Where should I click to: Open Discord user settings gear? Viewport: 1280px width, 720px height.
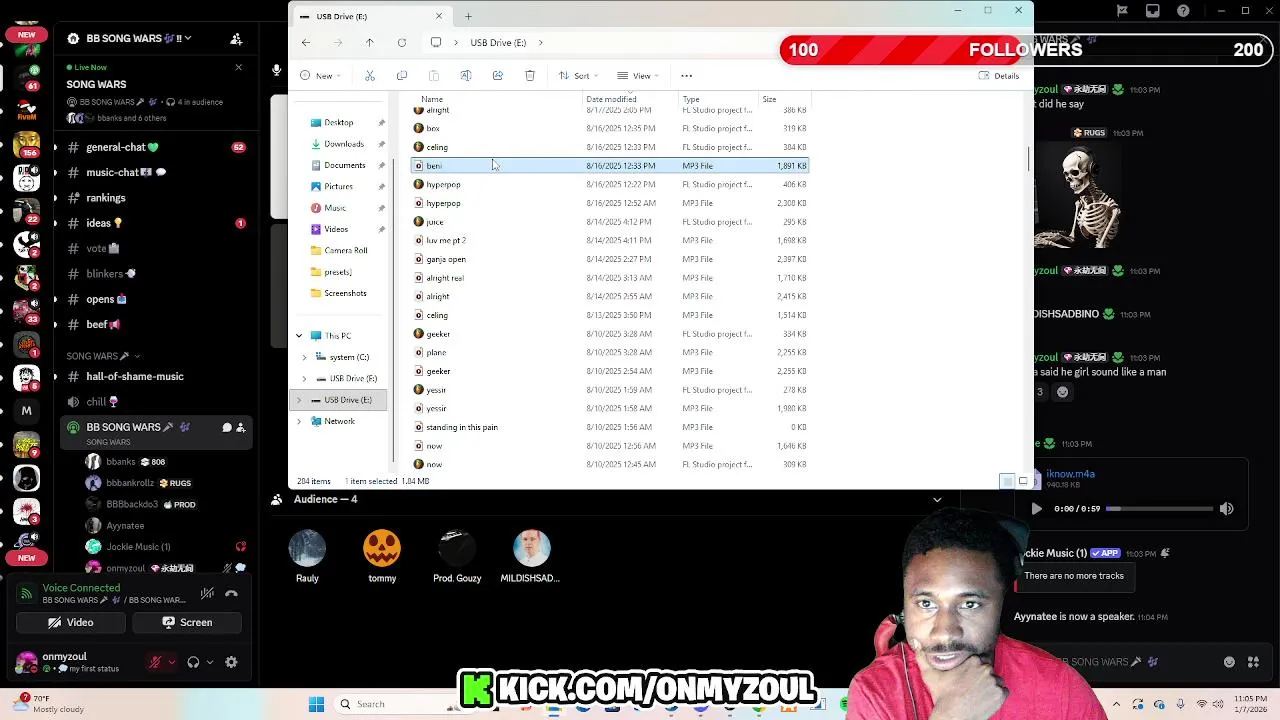point(231,662)
